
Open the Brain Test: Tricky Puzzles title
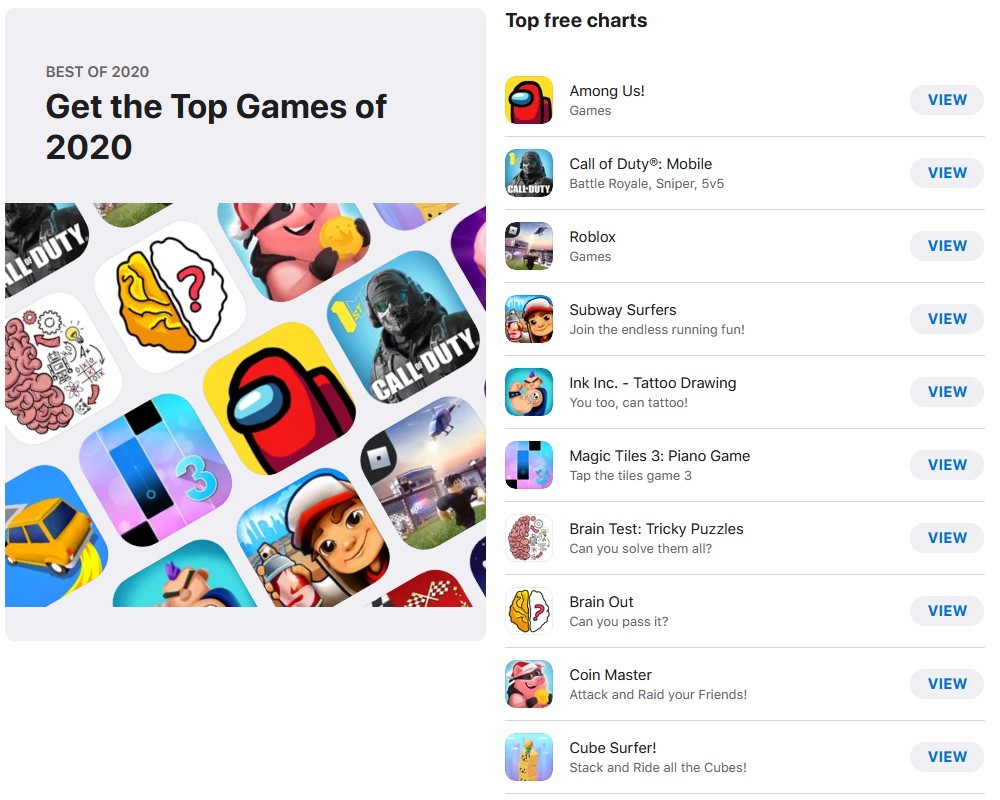coord(656,530)
